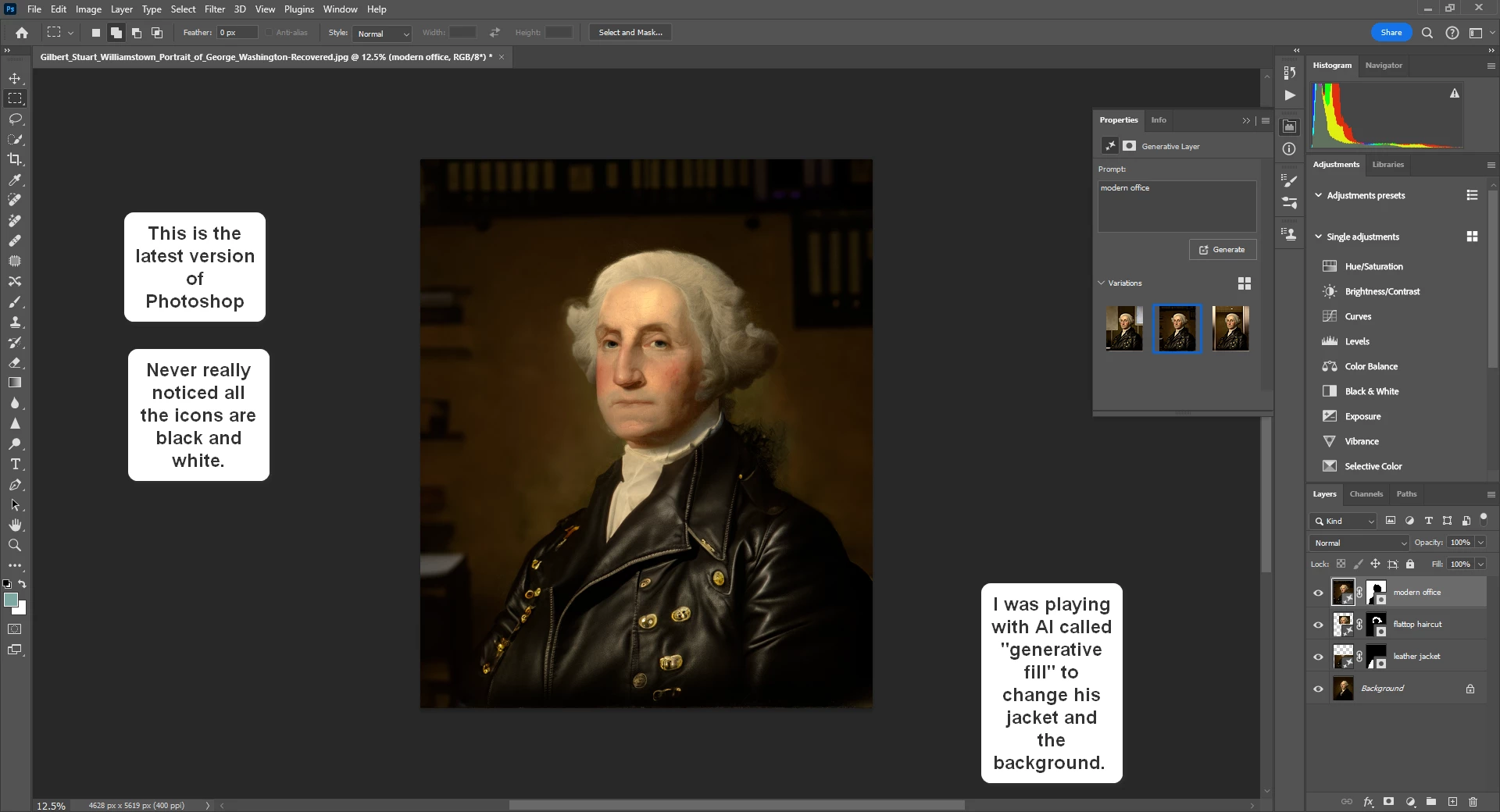Screen dimensions: 1500x812
Task: Select the Move tool
Action: (15, 78)
